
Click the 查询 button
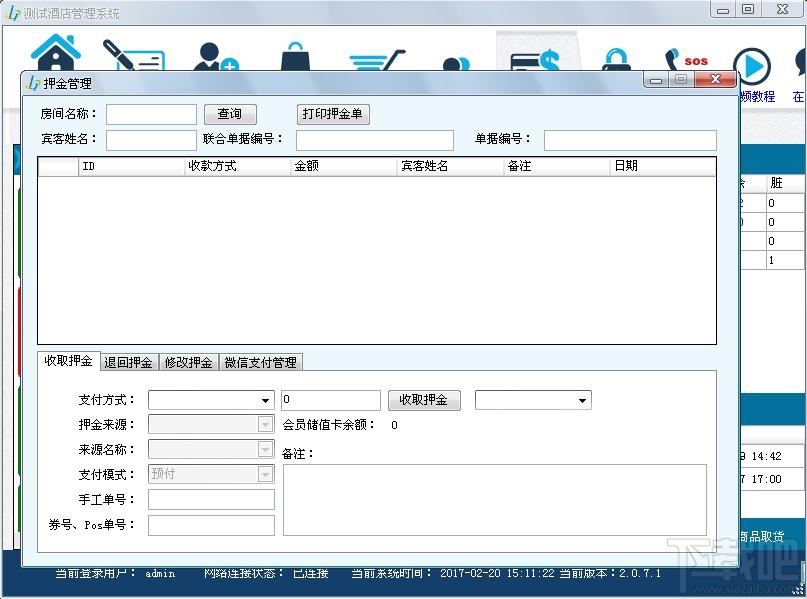(x=230, y=114)
